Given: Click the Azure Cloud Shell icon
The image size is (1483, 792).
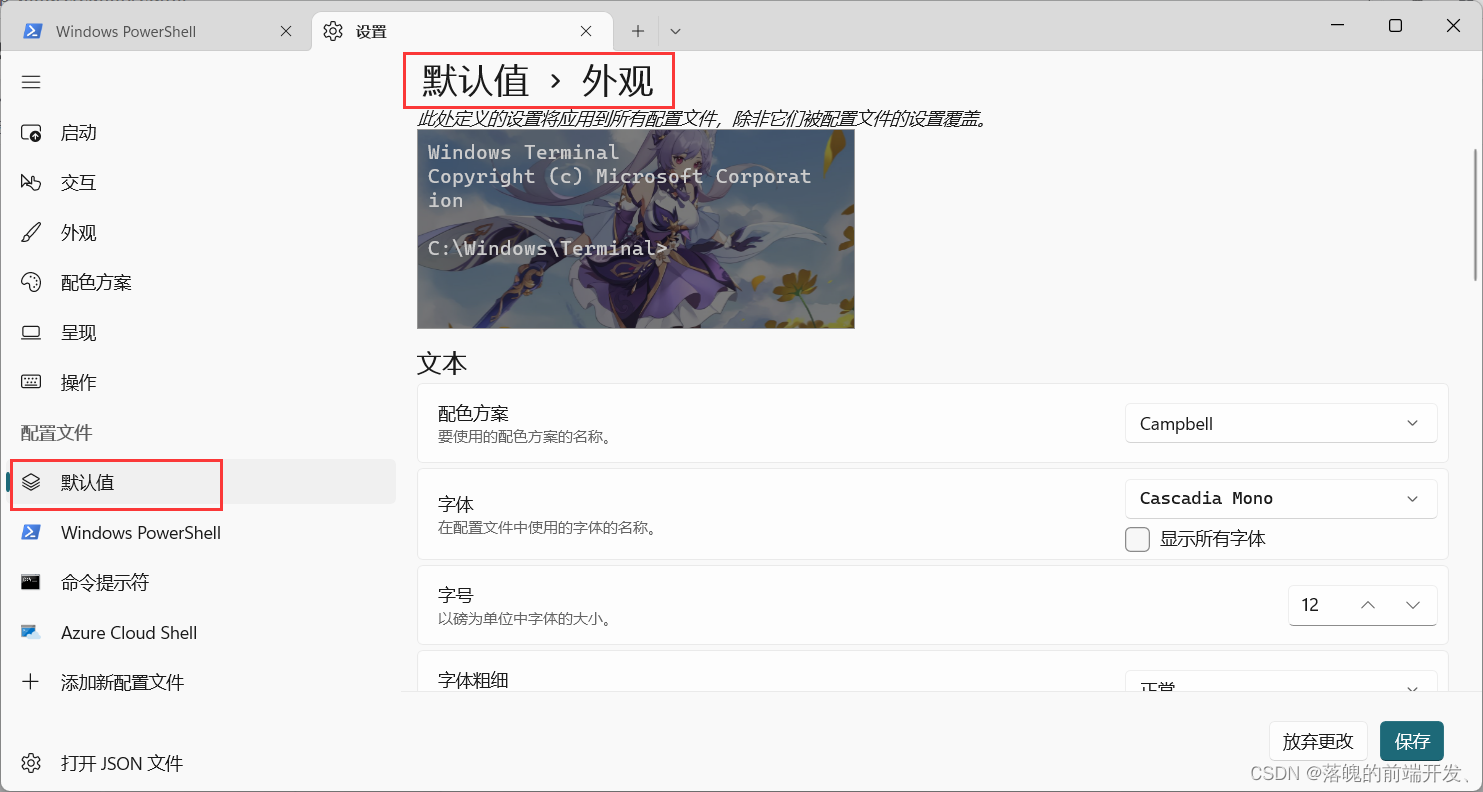Looking at the screenshot, I should point(31,632).
